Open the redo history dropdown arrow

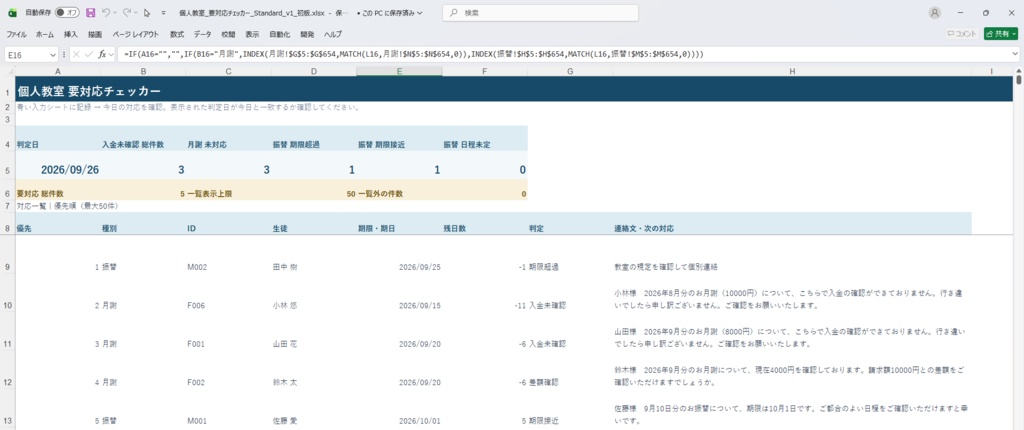(136, 12)
